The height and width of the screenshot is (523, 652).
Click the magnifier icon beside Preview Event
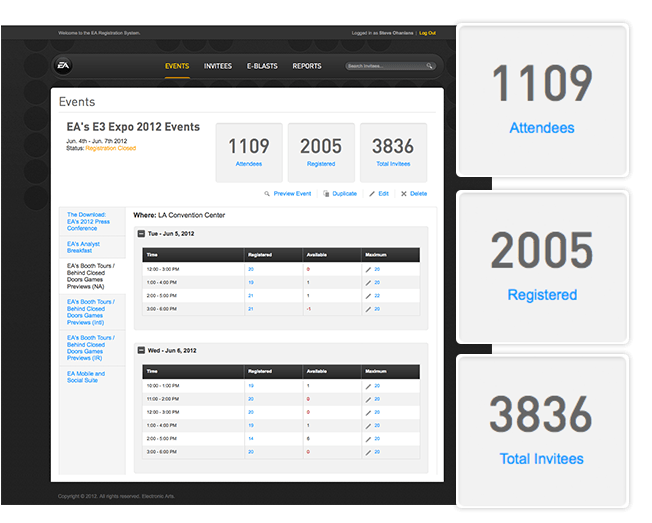(x=267, y=194)
